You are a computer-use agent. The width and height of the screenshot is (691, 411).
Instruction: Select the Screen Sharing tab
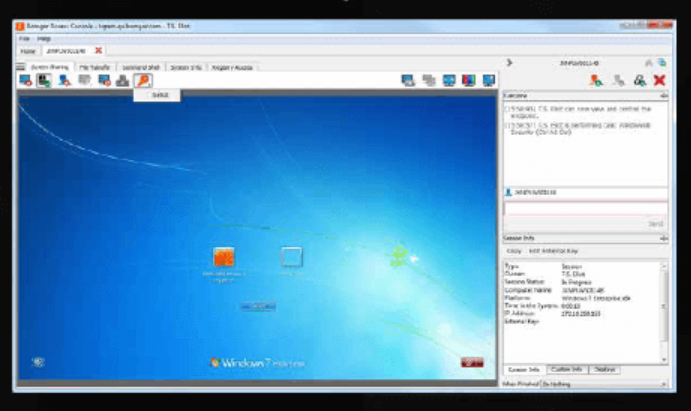[50, 67]
